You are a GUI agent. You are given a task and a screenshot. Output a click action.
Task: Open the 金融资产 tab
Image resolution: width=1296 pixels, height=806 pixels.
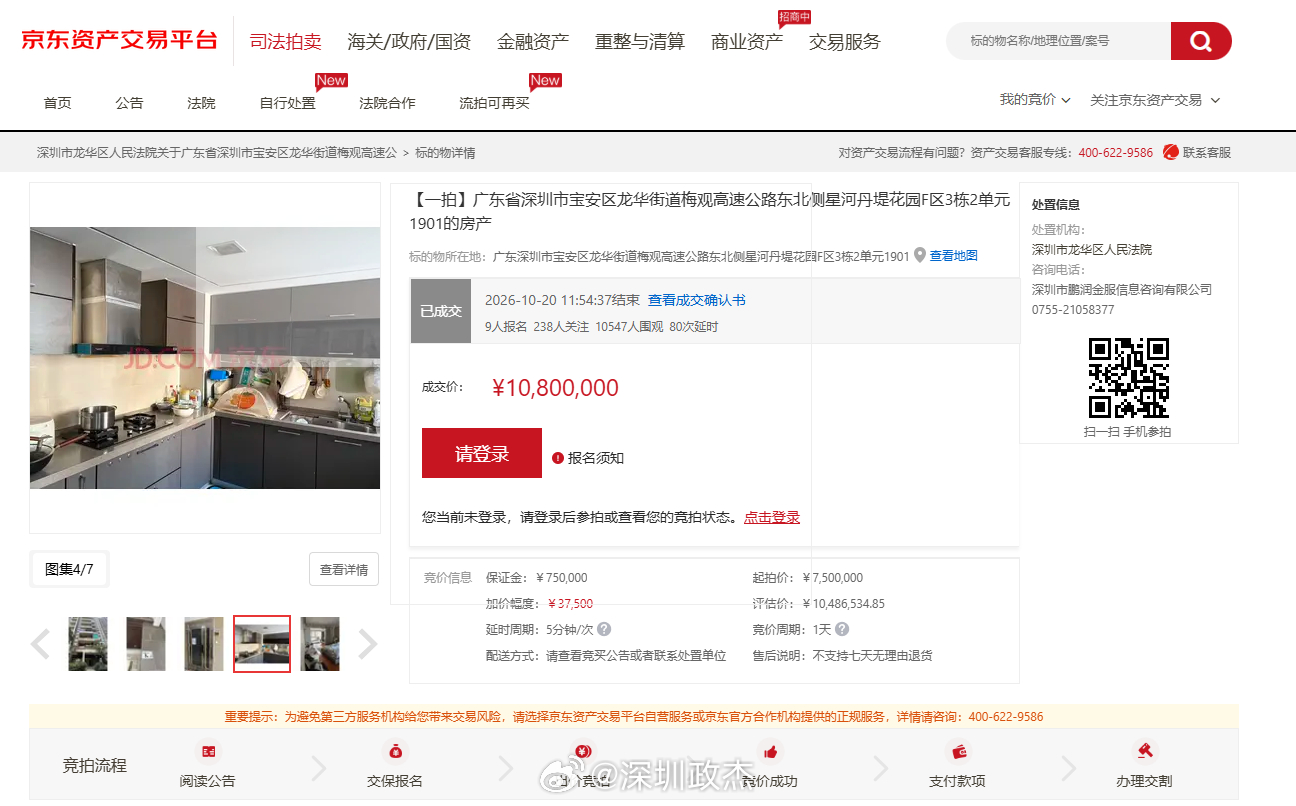pyautogui.click(x=533, y=42)
